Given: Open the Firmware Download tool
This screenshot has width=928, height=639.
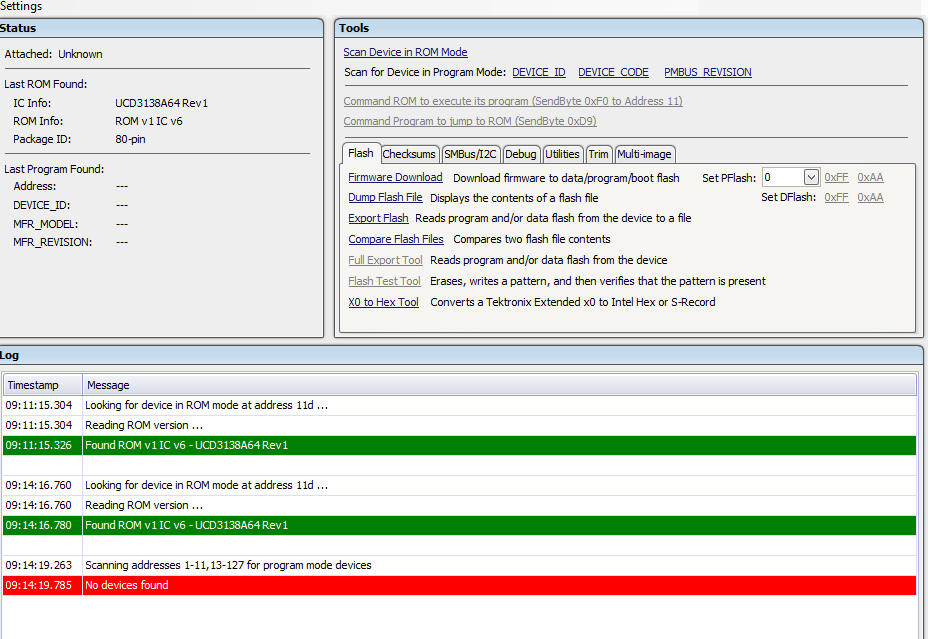Looking at the screenshot, I should pyautogui.click(x=395, y=178).
